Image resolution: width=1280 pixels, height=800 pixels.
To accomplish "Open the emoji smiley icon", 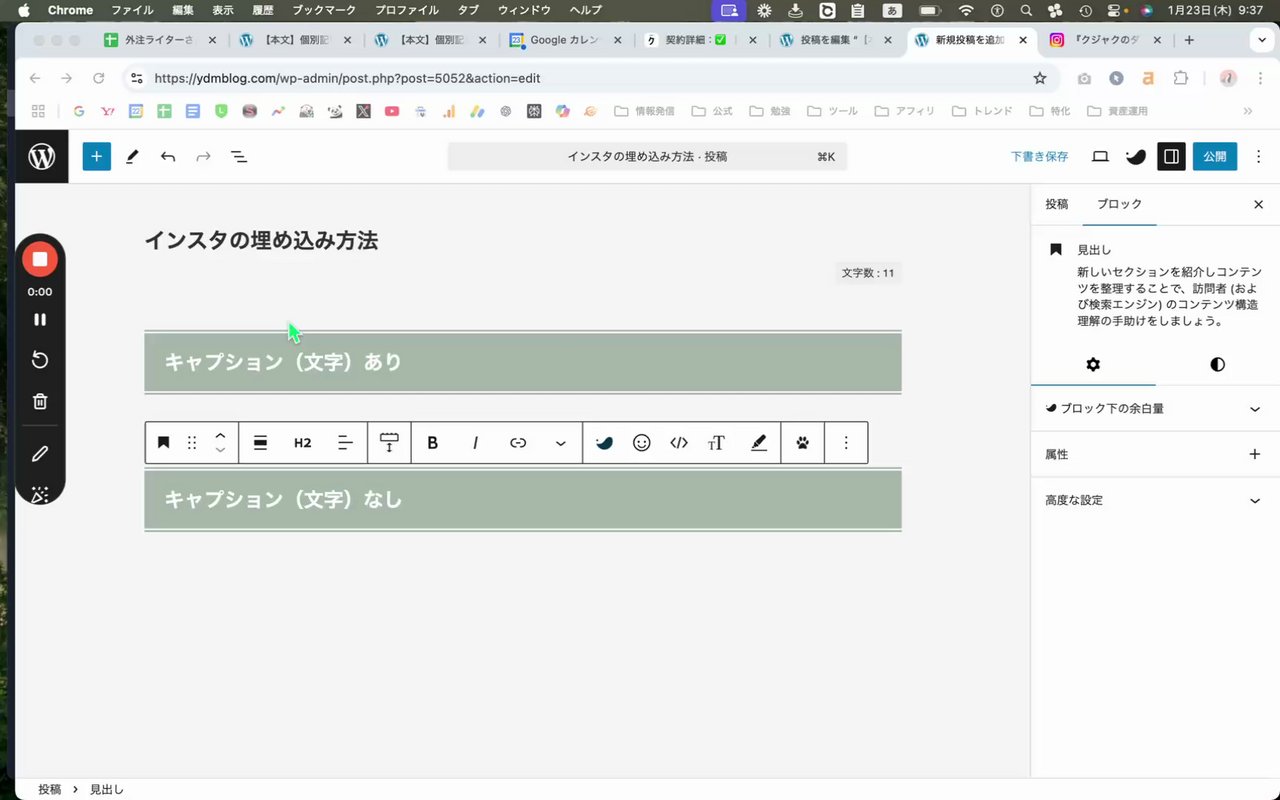I will coord(642,442).
